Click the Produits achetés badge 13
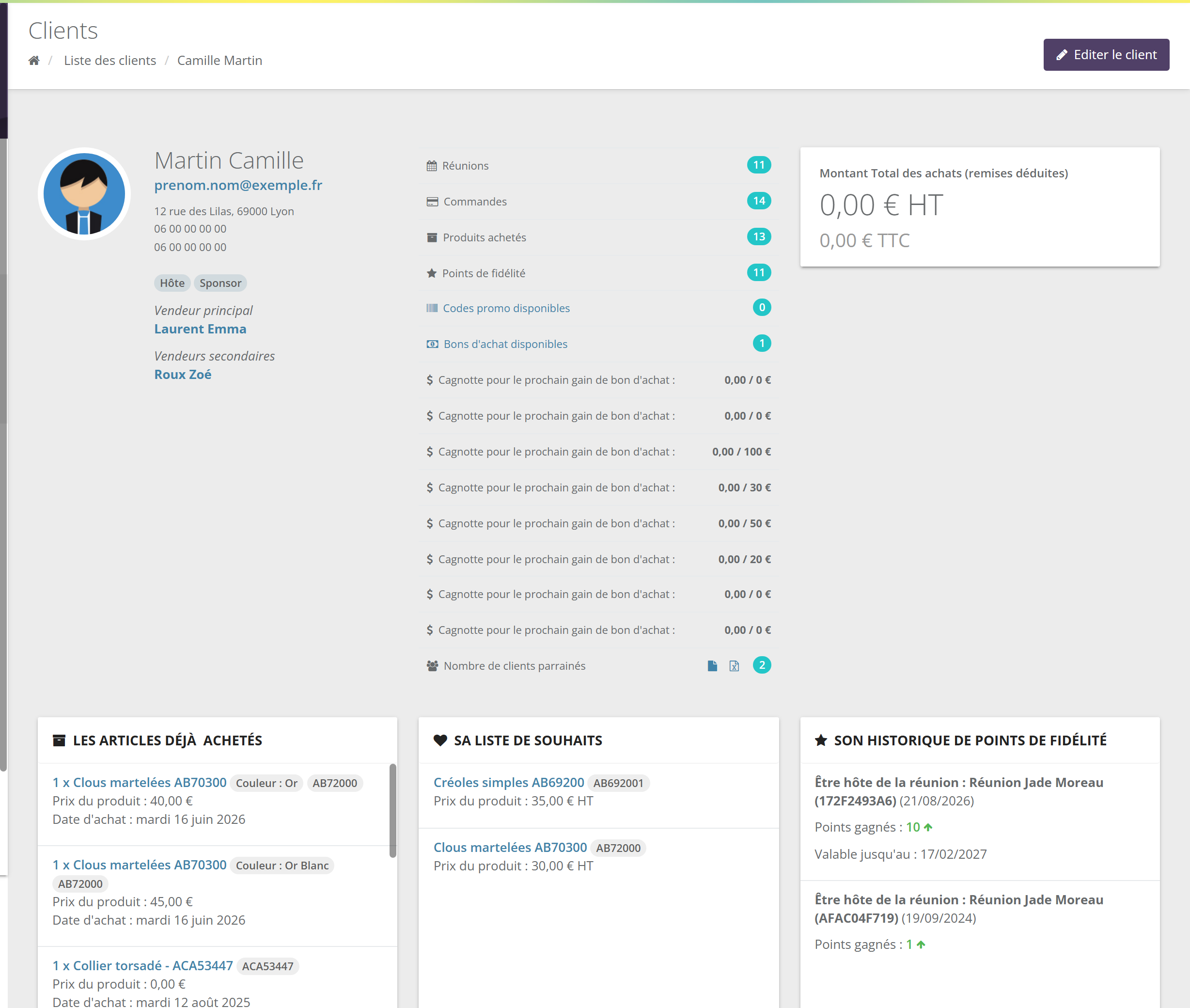 [x=759, y=236]
